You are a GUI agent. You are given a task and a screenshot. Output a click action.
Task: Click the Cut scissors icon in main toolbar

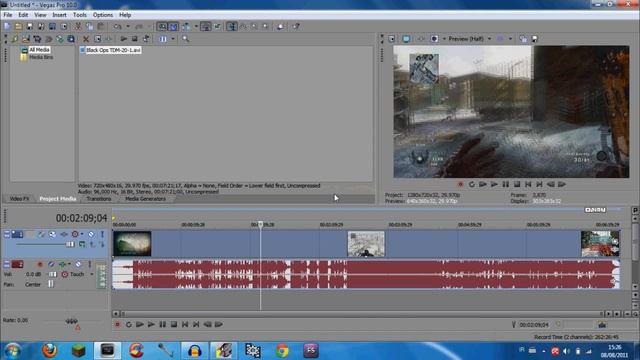tap(78, 27)
